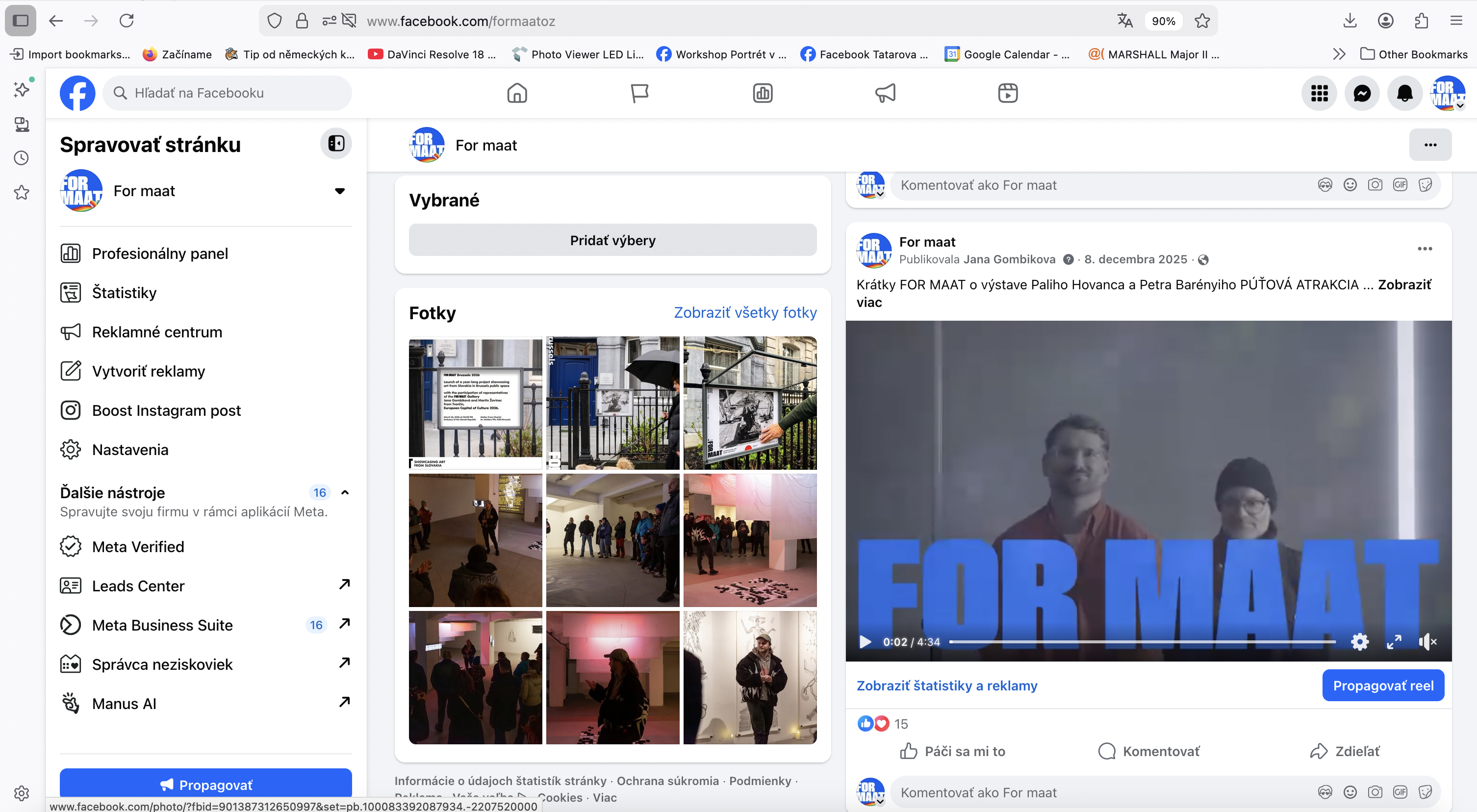Open Reklamné centrum in the sidebar
Screen dimensions: 1477x812
click(x=205, y=332)
